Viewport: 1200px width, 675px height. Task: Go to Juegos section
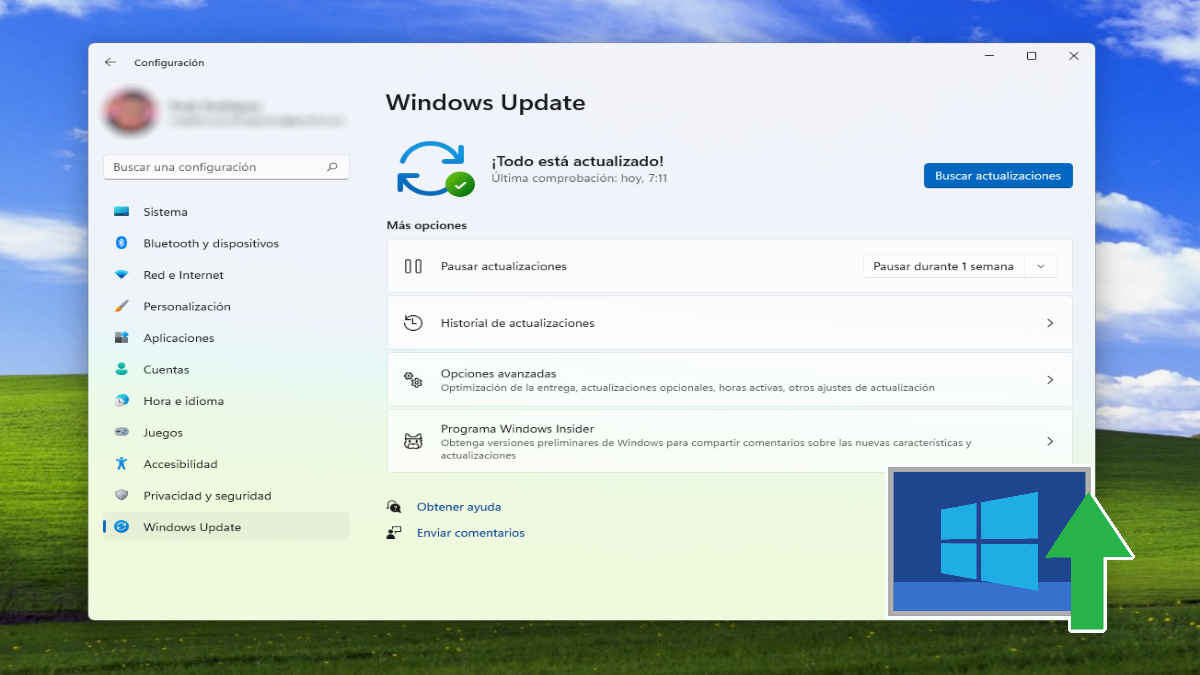point(227,432)
